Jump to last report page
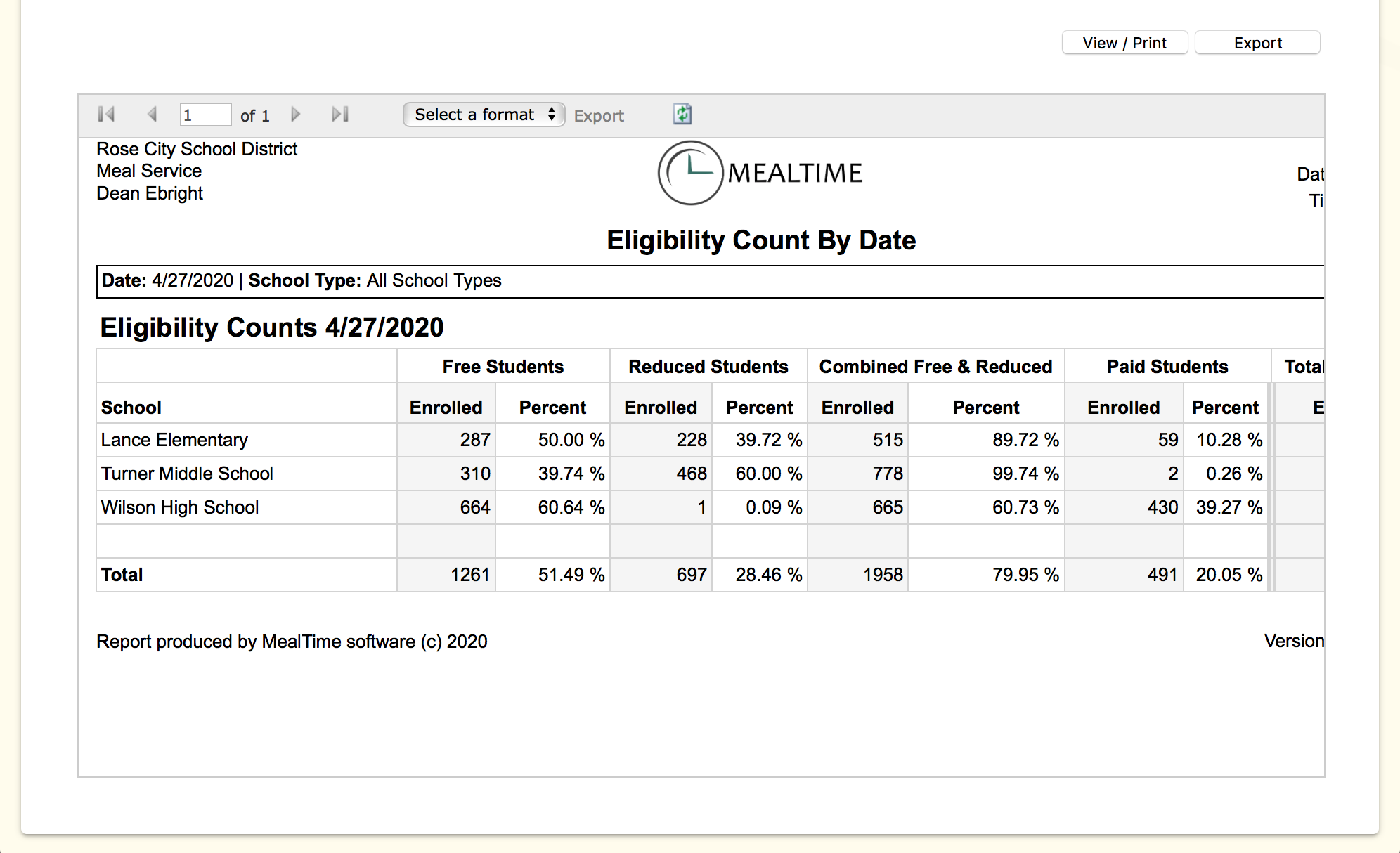Screen dimensions: 1400x853 [x=340, y=115]
